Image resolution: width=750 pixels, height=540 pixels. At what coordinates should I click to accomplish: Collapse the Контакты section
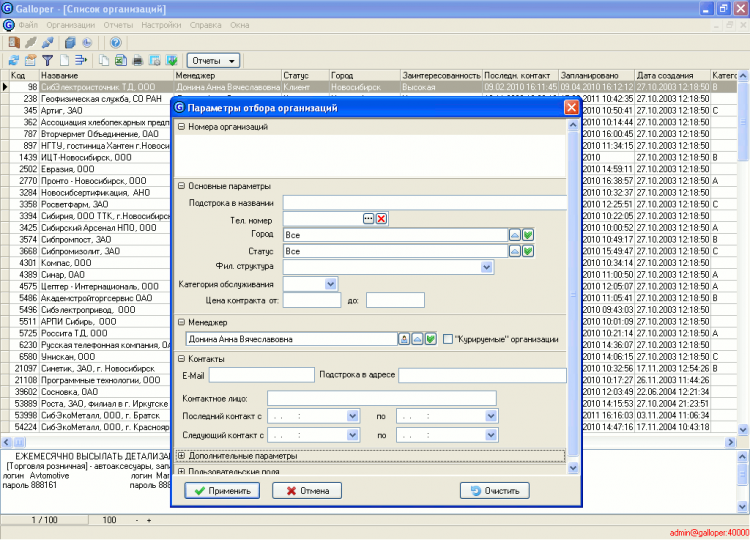click(181, 358)
